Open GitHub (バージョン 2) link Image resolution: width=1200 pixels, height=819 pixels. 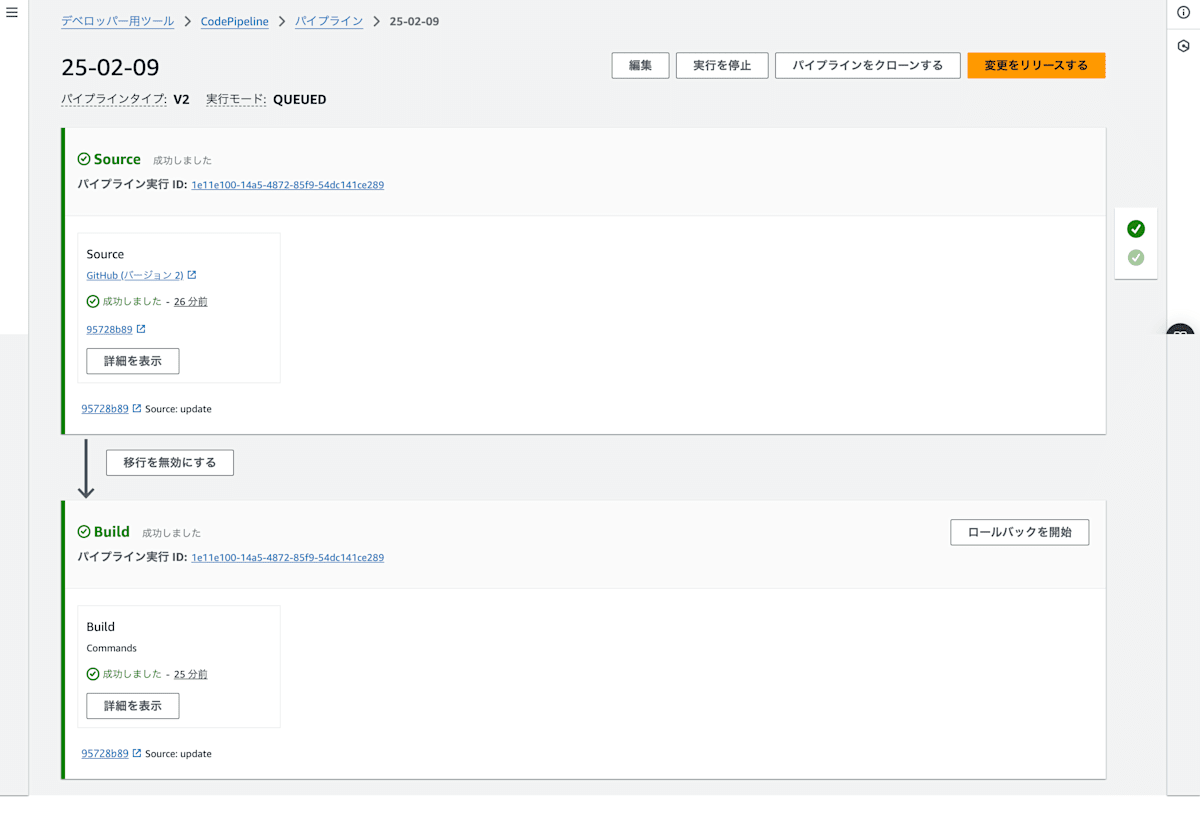135,275
